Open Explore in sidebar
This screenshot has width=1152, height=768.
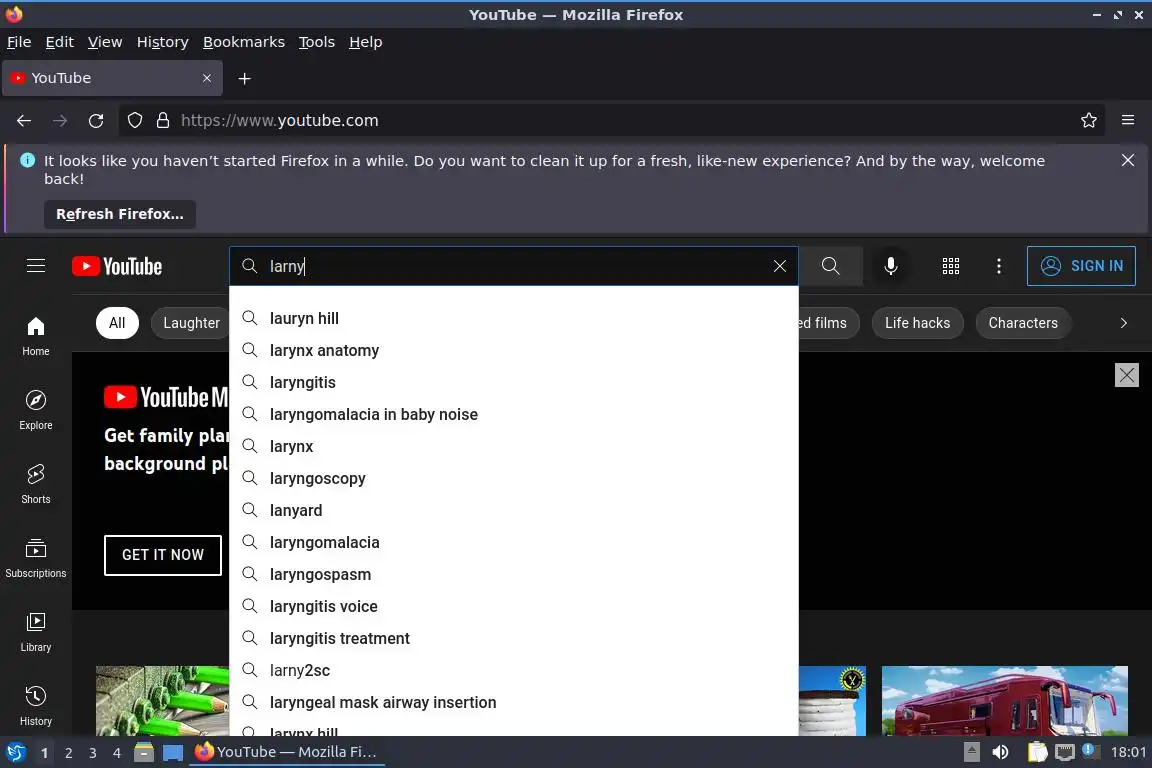(x=36, y=410)
